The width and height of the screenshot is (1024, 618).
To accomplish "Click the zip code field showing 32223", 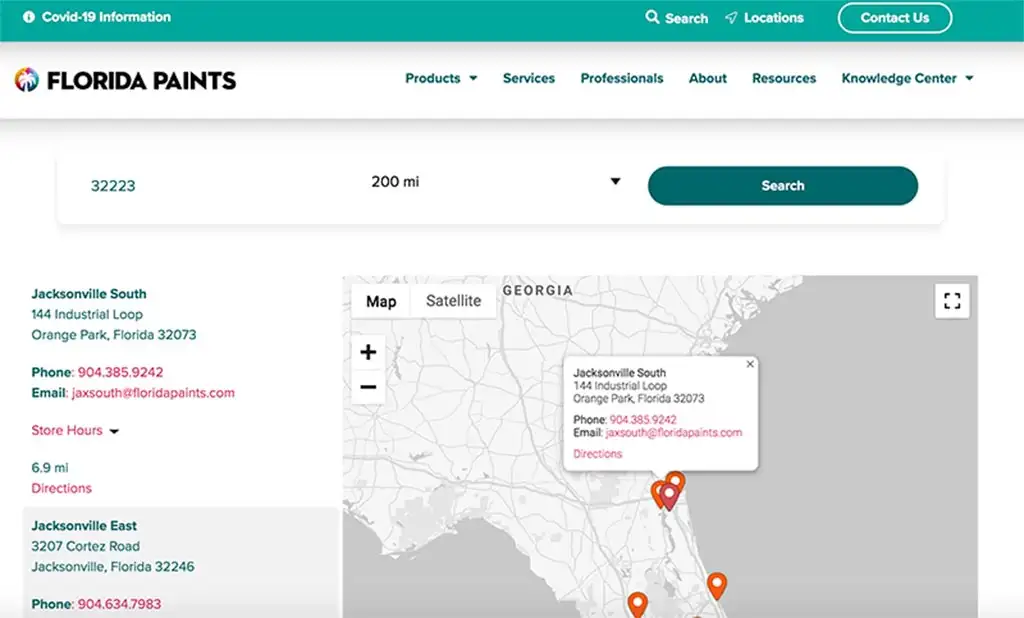I will pos(200,186).
